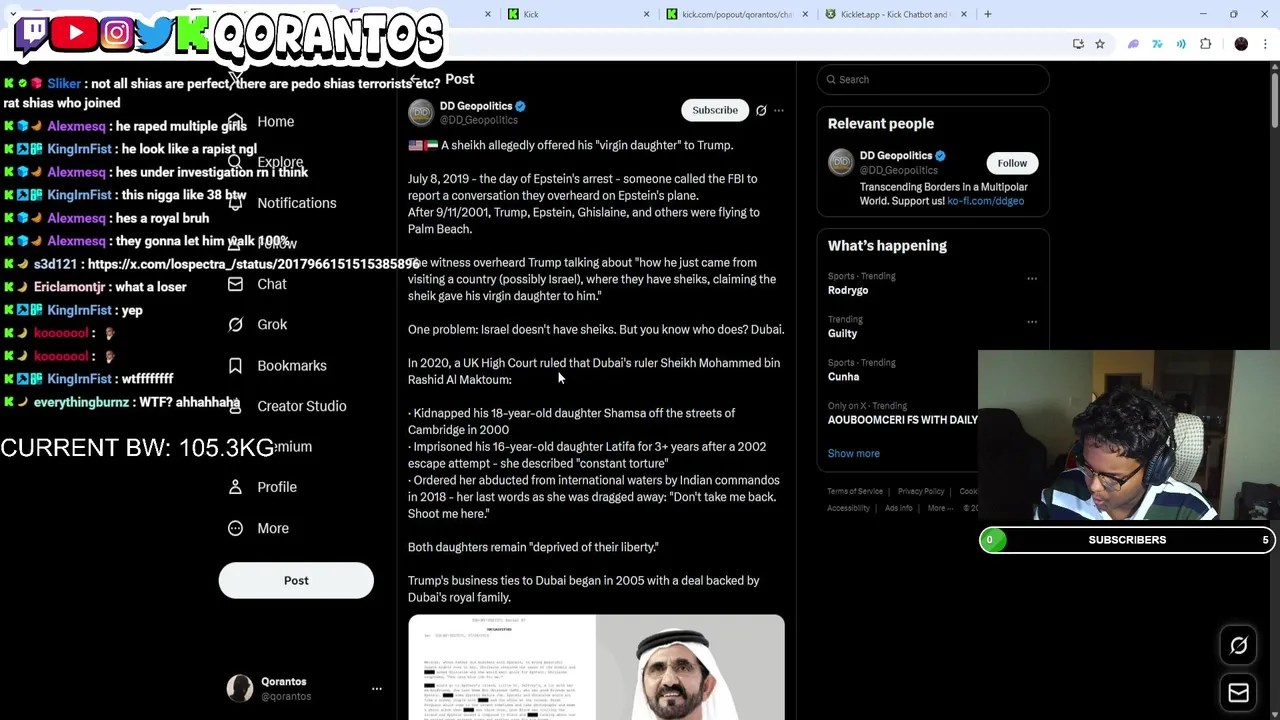Screen dimensions: 1280x720
Task: Open DD Geopolitics avatar in Relevant people
Action: click(x=841, y=162)
